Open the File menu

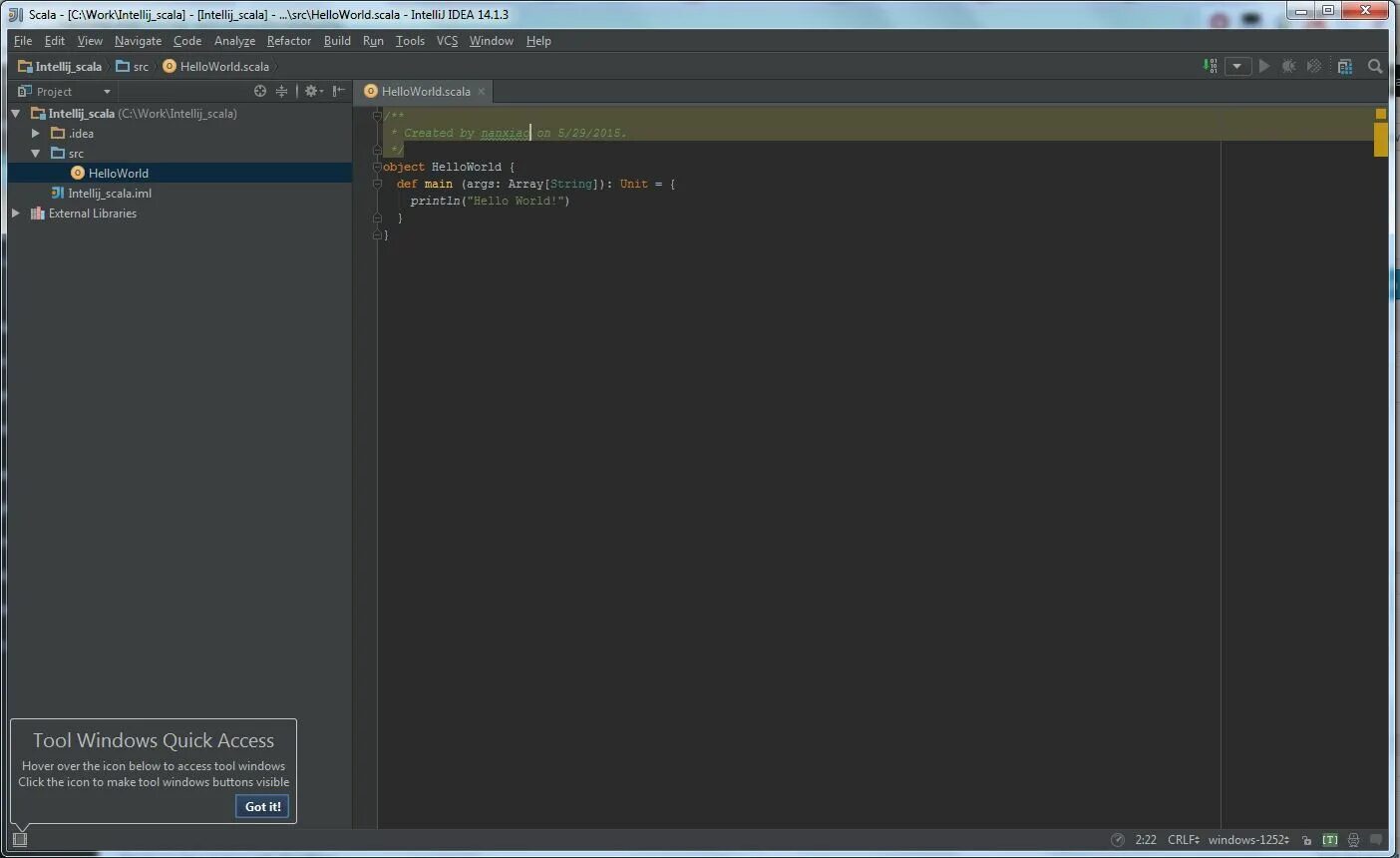point(23,41)
